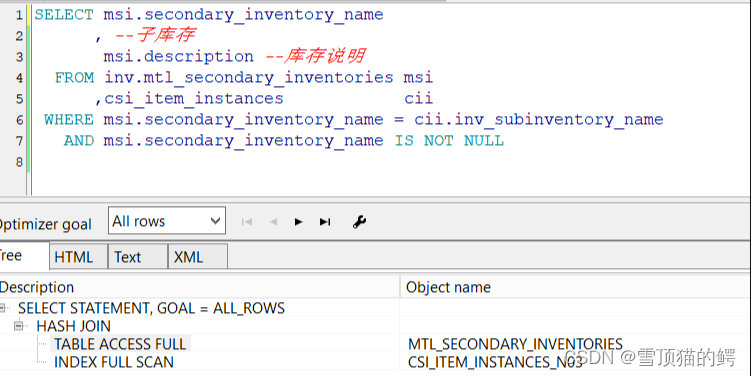Click the Description column header
The height and width of the screenshot is (376, 751).
pyautogui.click(x=199, y=287)
